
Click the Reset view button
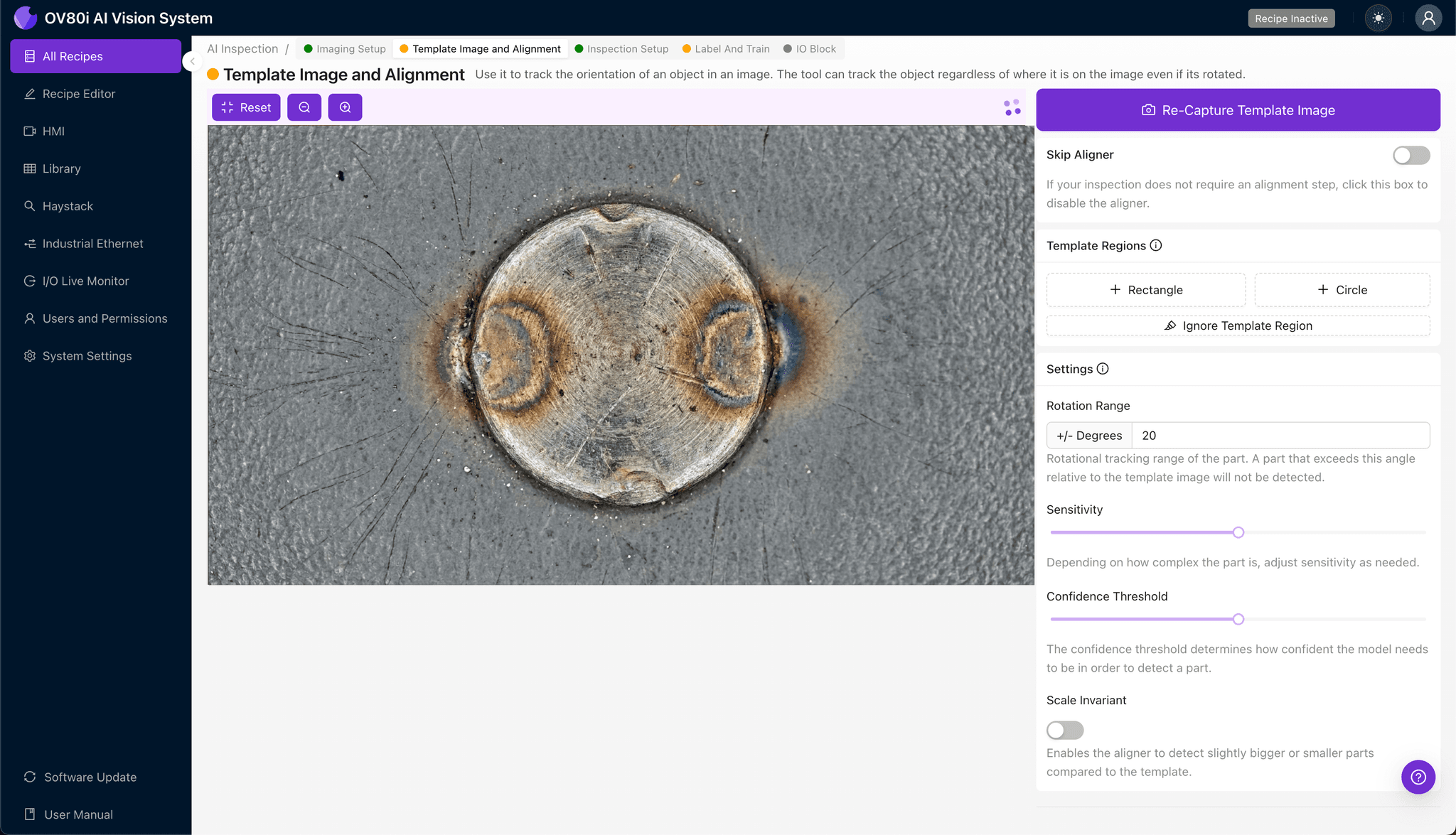(x=246, y=107)
